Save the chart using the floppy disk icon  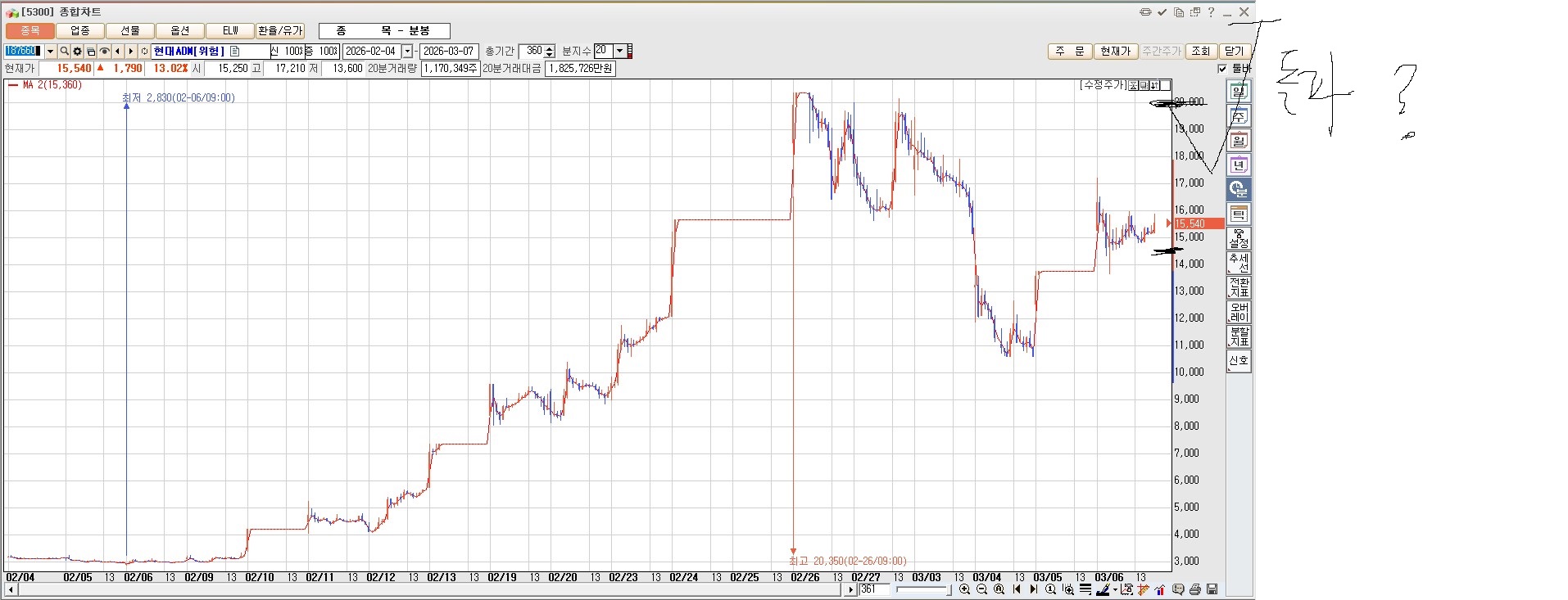click(1212, 589)
